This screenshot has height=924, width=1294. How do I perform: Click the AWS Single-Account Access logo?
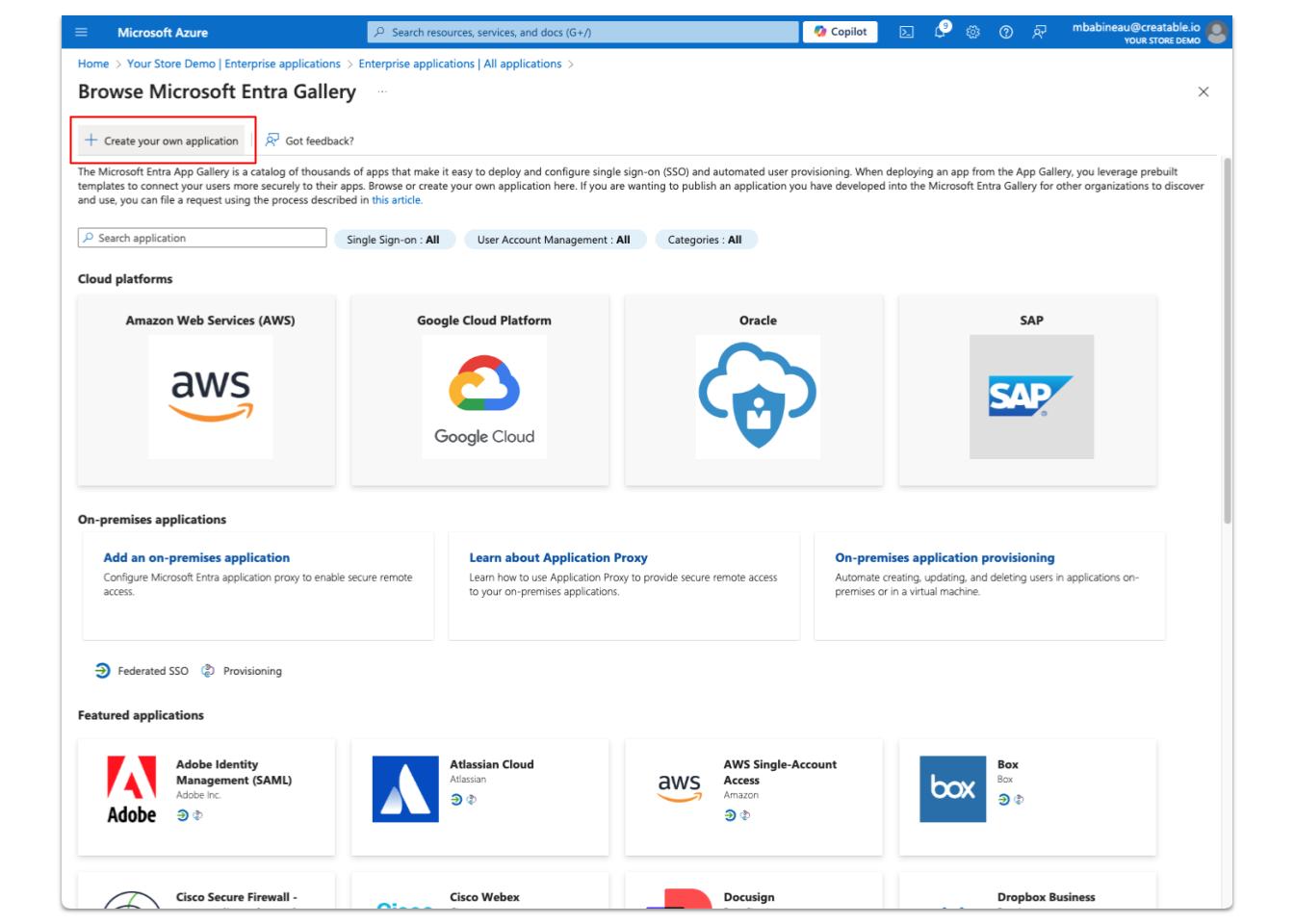coord(680,787)
